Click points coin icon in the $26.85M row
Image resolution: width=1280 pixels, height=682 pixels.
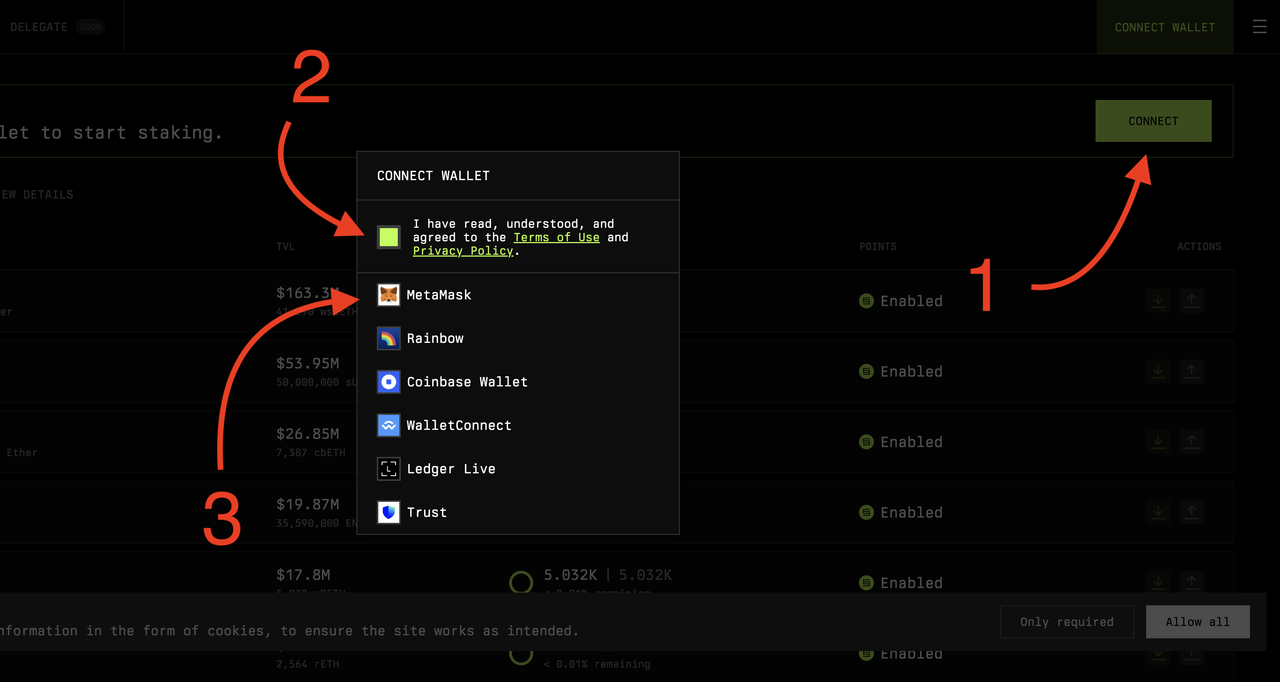(867, 442)
